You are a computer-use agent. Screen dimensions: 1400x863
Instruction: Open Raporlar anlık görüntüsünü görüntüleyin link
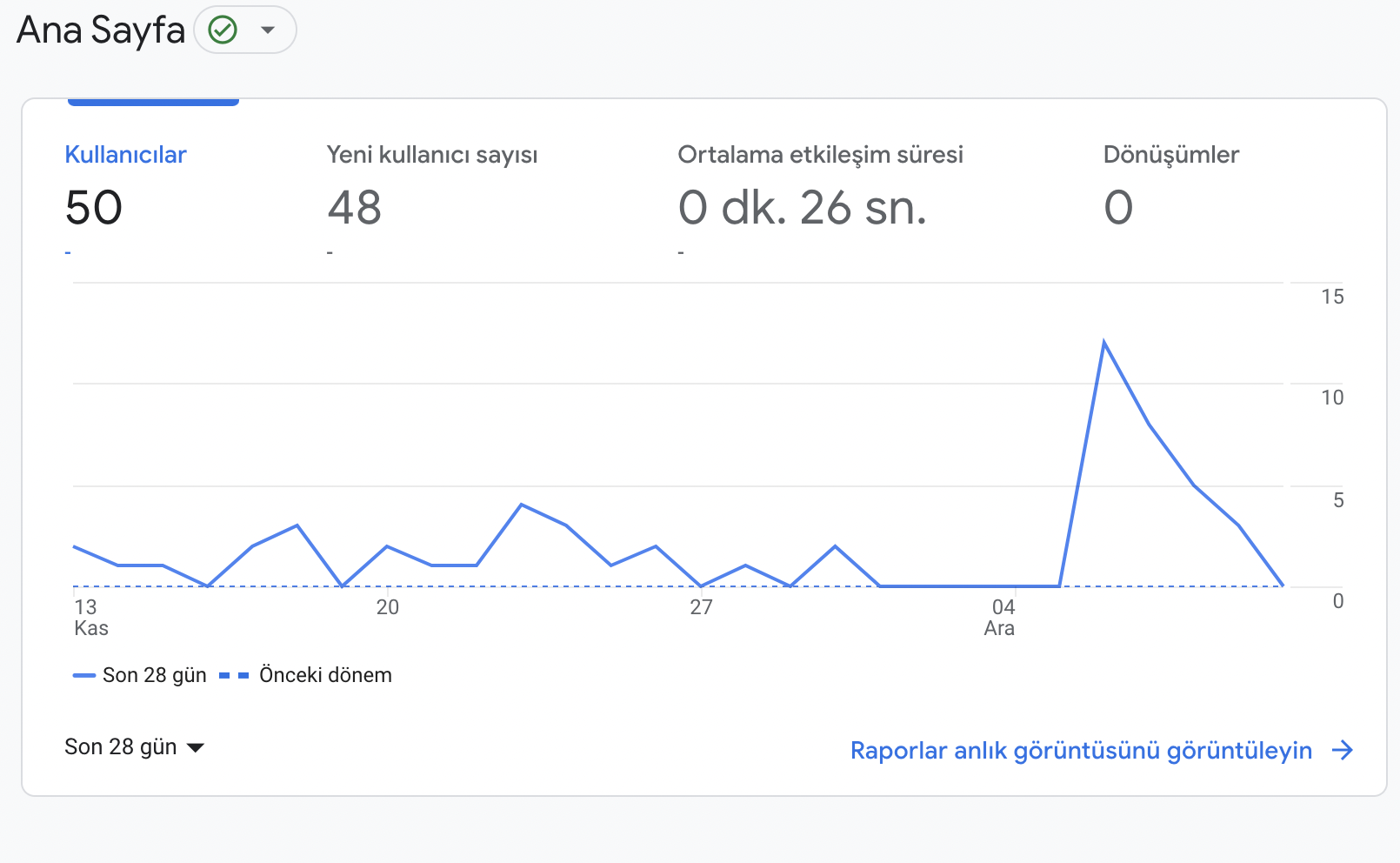[x=1081, y=750]
